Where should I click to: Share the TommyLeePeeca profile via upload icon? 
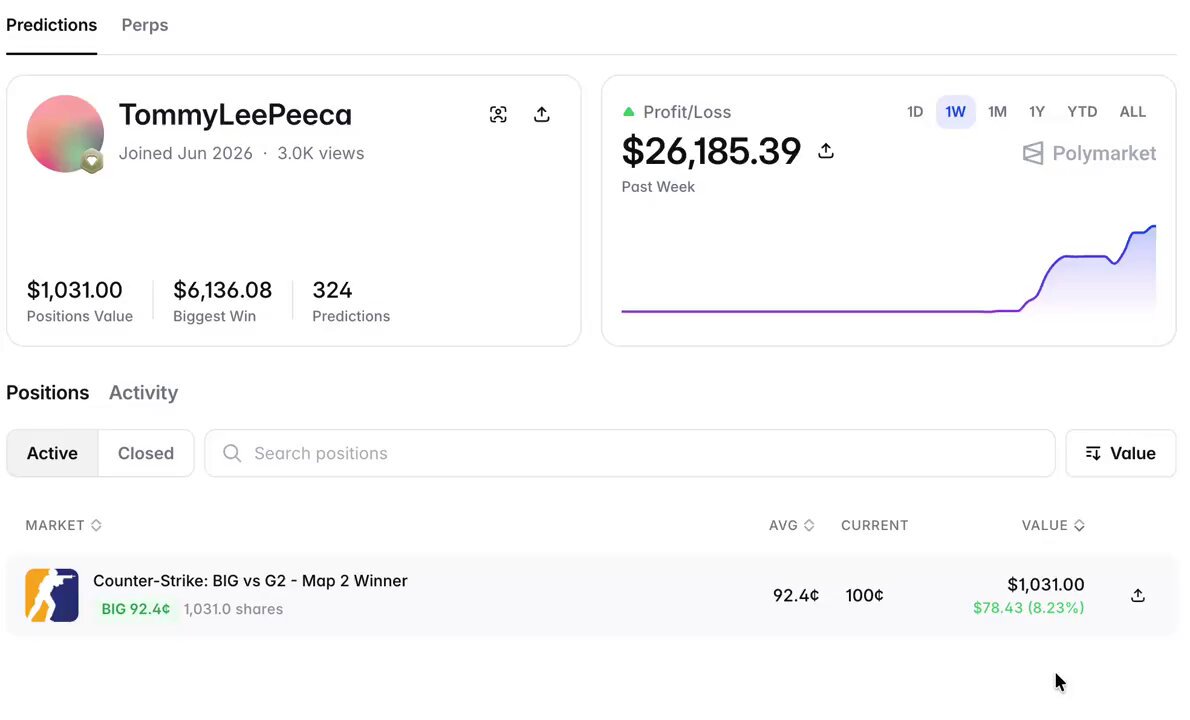tap(541, 115)
